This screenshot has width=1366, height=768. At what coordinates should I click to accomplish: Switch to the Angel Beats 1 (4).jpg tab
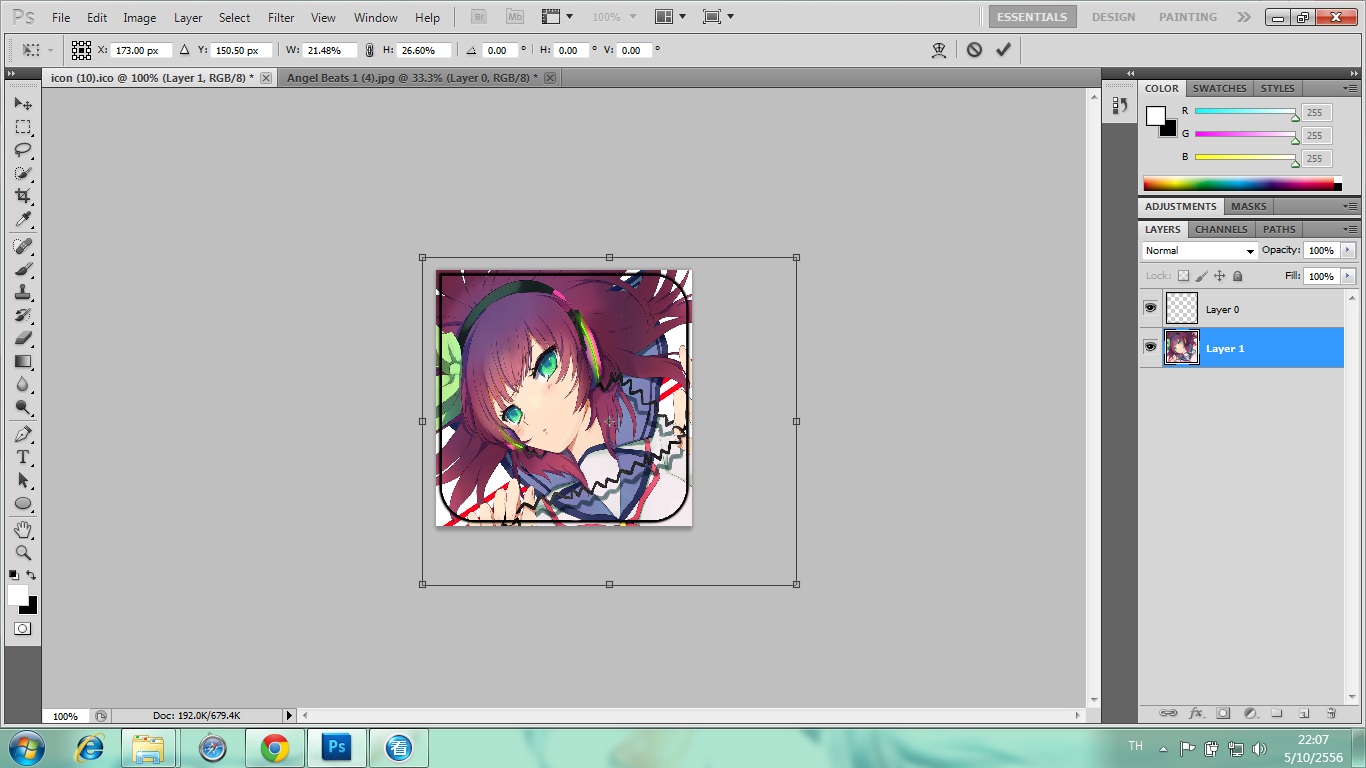[x=411, y=77]
